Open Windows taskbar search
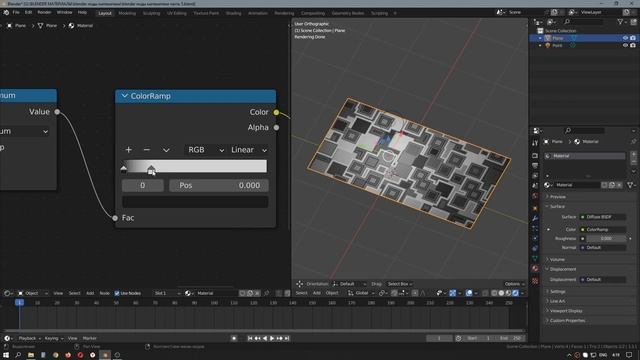This screenshot has width=640, height=360. point(18,355)
